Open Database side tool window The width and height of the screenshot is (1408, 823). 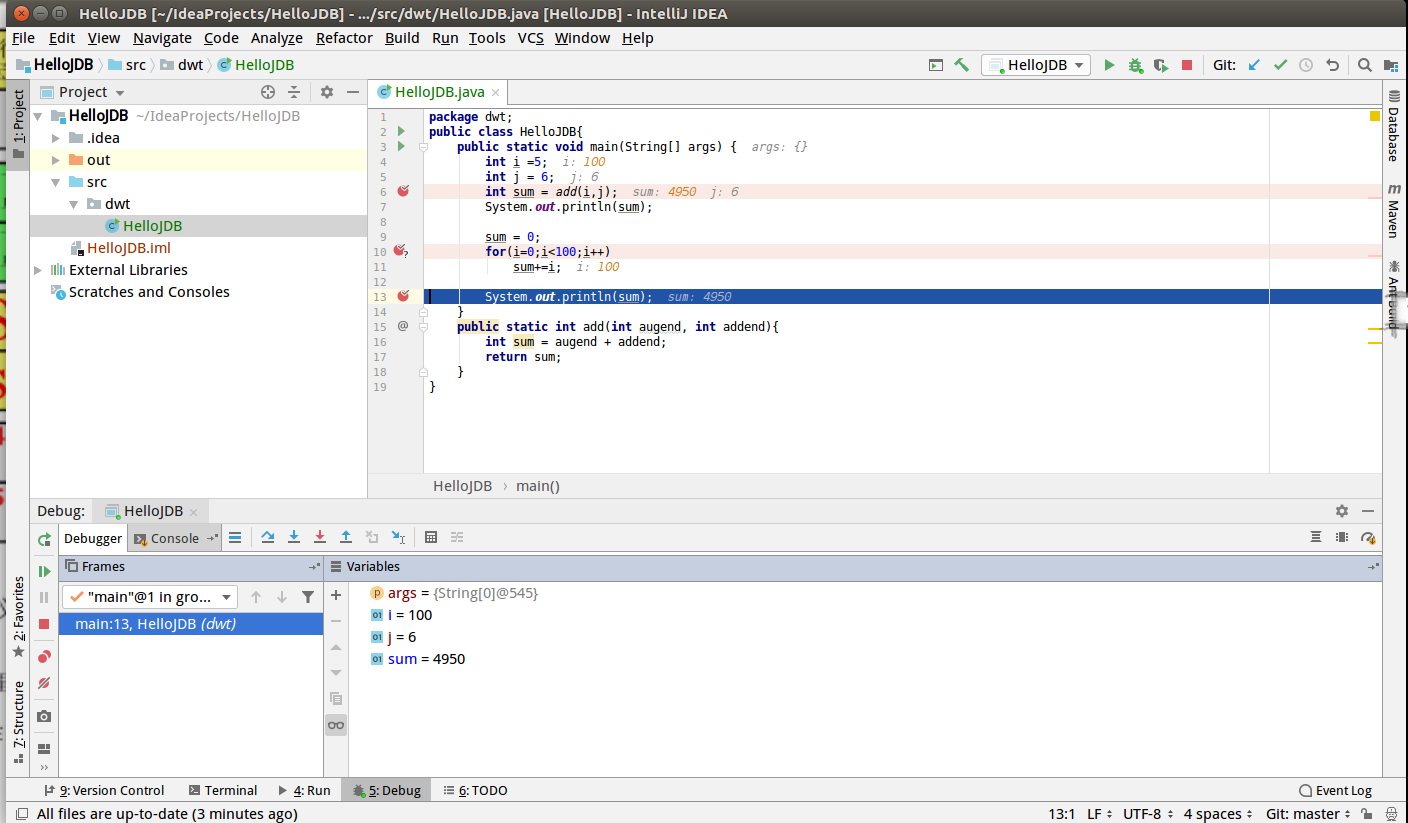point(1393,128)
